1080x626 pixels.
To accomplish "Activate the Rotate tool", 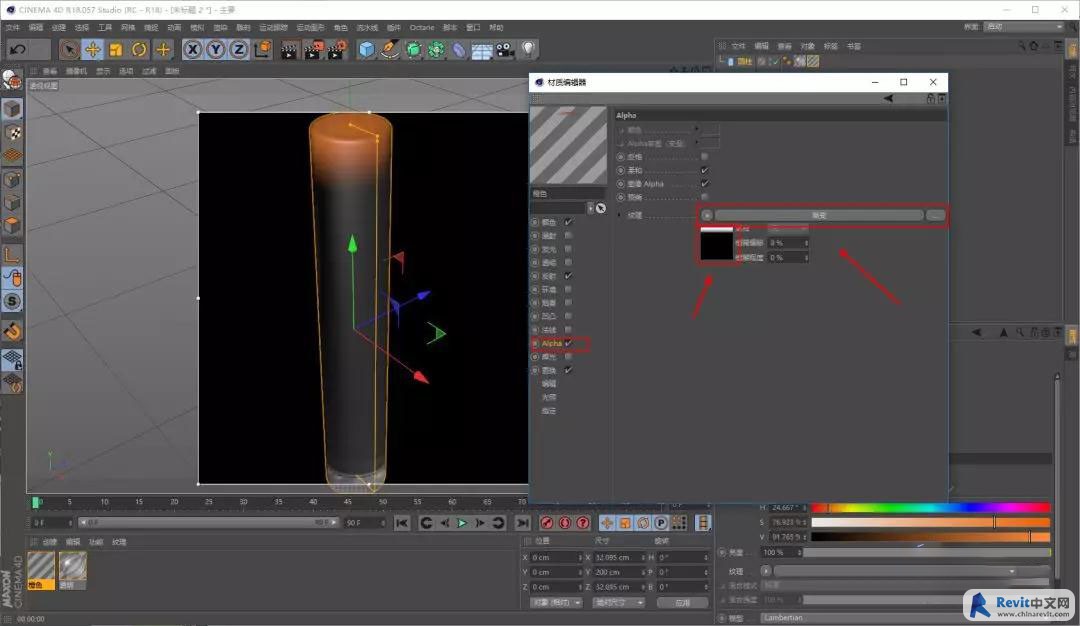I will pyautogui.click(x=139, y=49).
